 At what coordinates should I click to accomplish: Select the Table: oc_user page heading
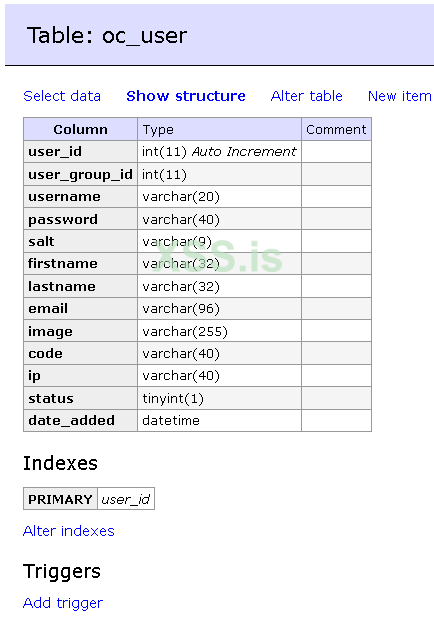click(x=107, y=36)
